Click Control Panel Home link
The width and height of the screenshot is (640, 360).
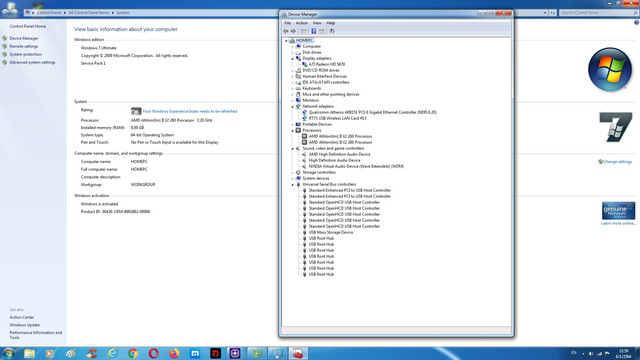[x=27, y=26]
